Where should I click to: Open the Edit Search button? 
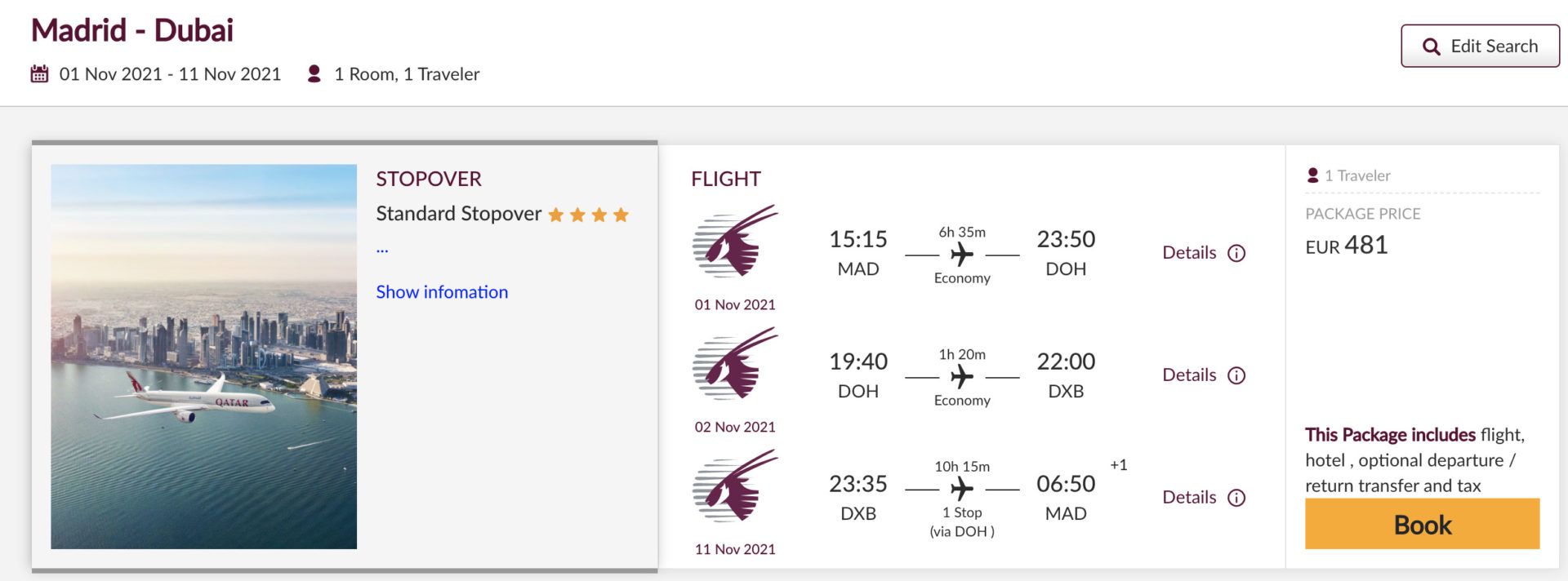coord(1480,46)
